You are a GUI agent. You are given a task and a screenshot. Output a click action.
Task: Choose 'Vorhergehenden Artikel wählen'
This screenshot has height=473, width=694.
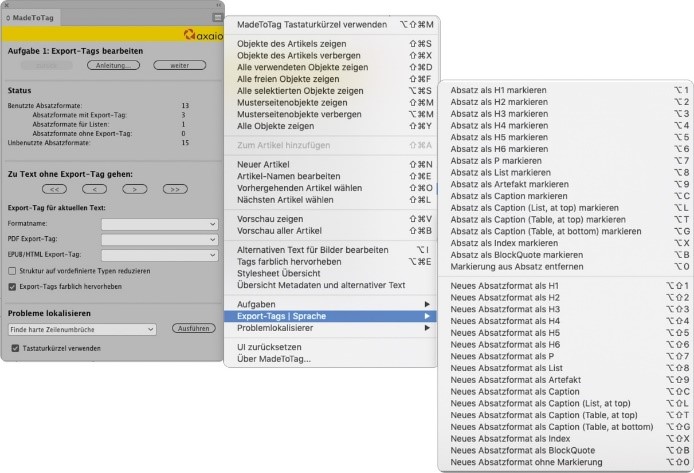tap(330, 188)
